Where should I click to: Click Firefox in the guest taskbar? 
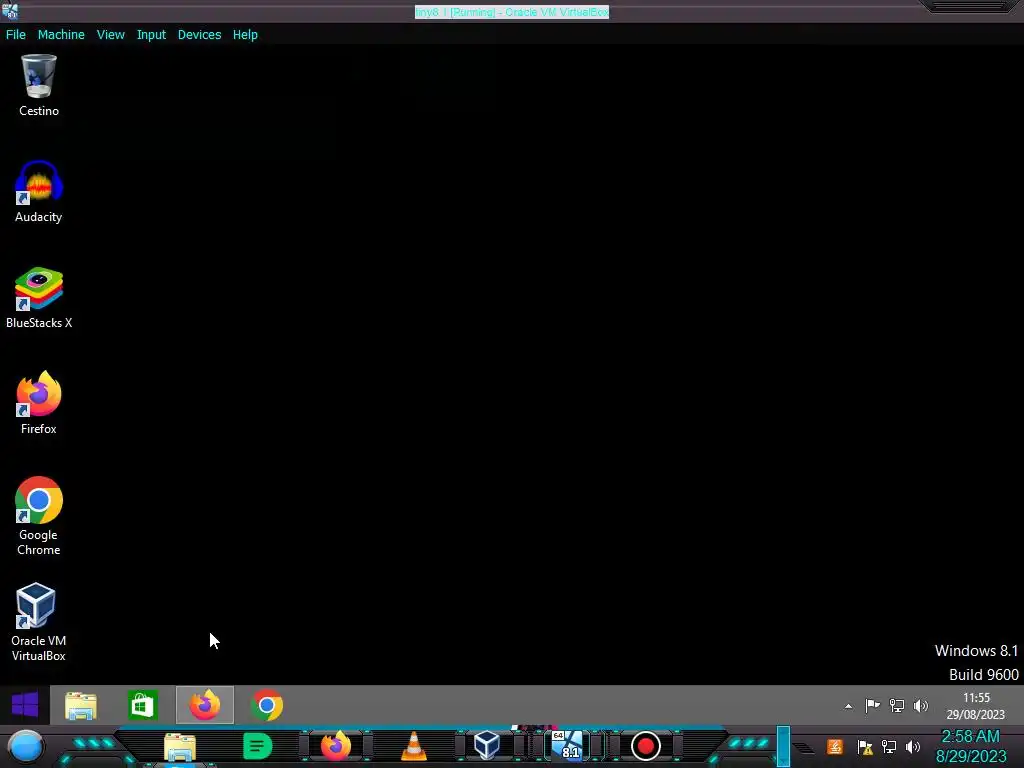204,705
